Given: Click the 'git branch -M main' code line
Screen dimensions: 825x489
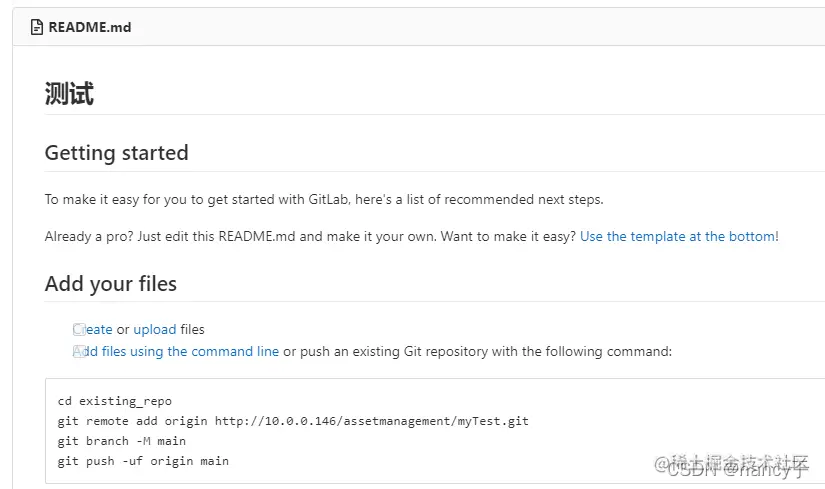Looking at the screenshot, I should click(122, 441).
